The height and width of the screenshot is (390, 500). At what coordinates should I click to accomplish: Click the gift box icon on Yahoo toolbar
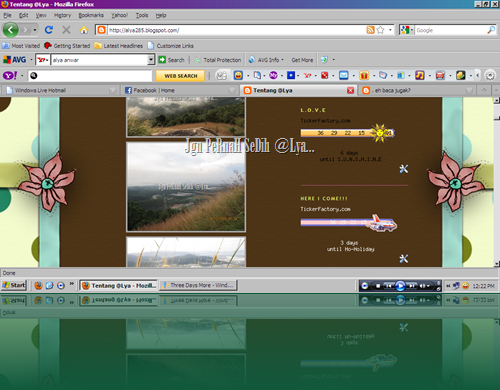364,76
